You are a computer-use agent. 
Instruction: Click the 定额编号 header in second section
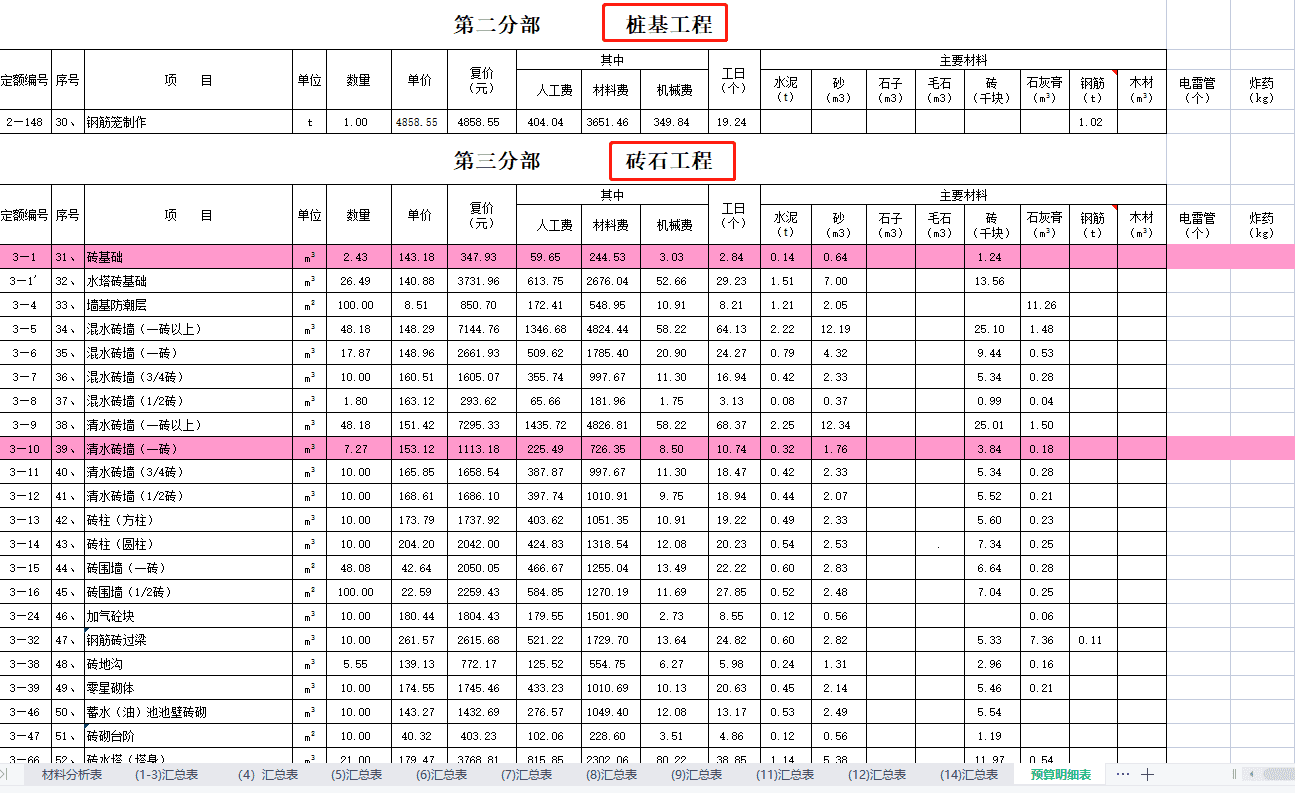pyautogui.click(x=25, y=80)
